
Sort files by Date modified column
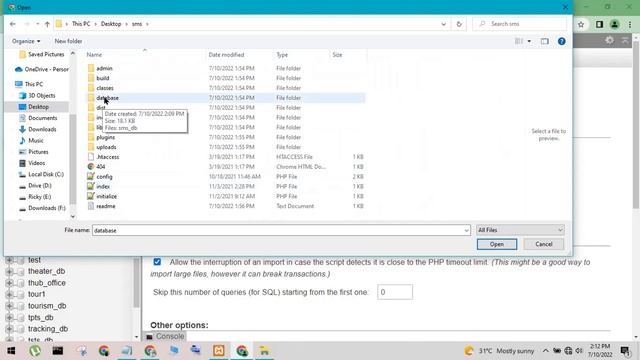(239, 55)
